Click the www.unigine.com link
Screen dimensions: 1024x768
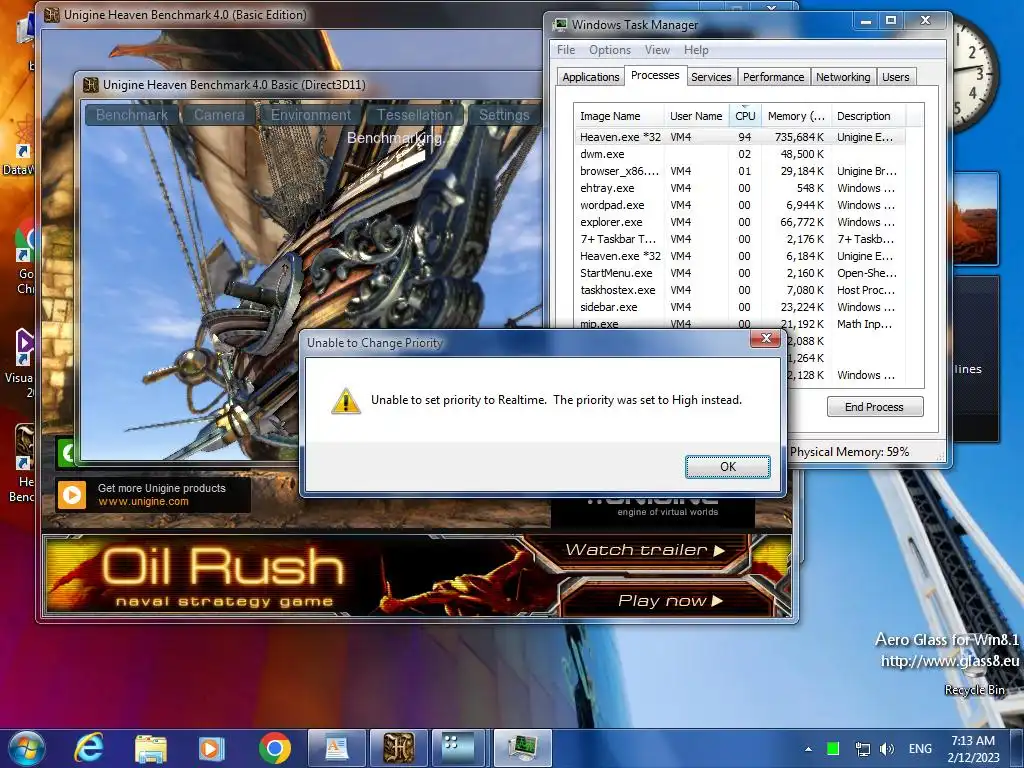143,502
